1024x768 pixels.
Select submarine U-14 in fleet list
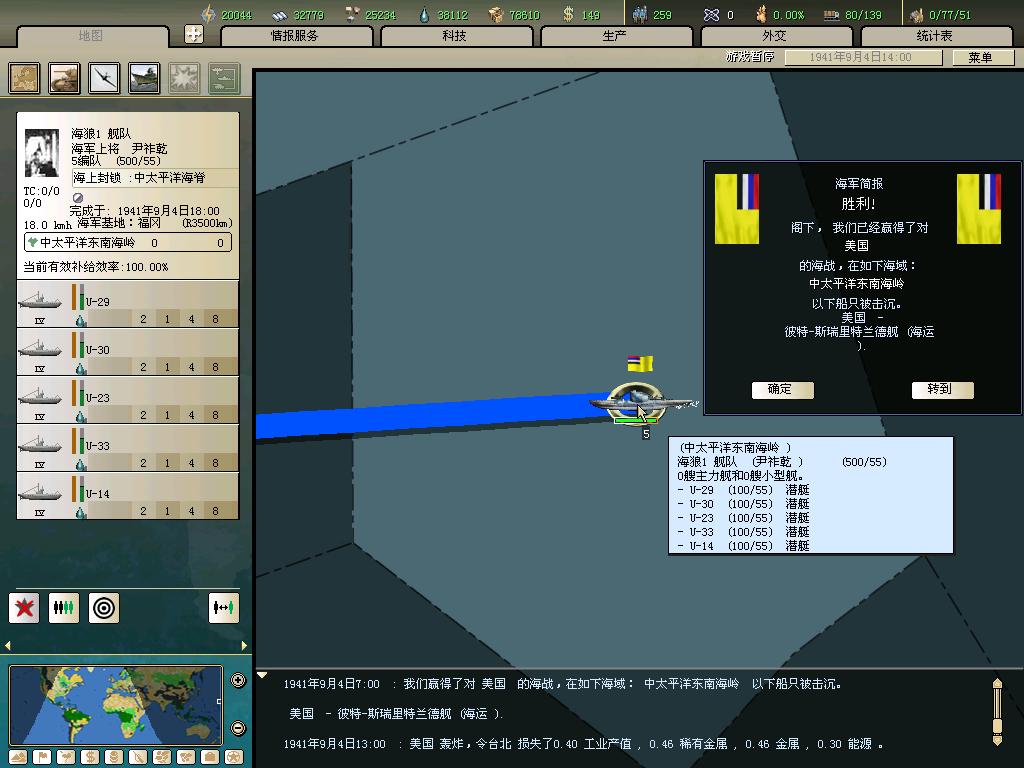[x=127, y=496]
